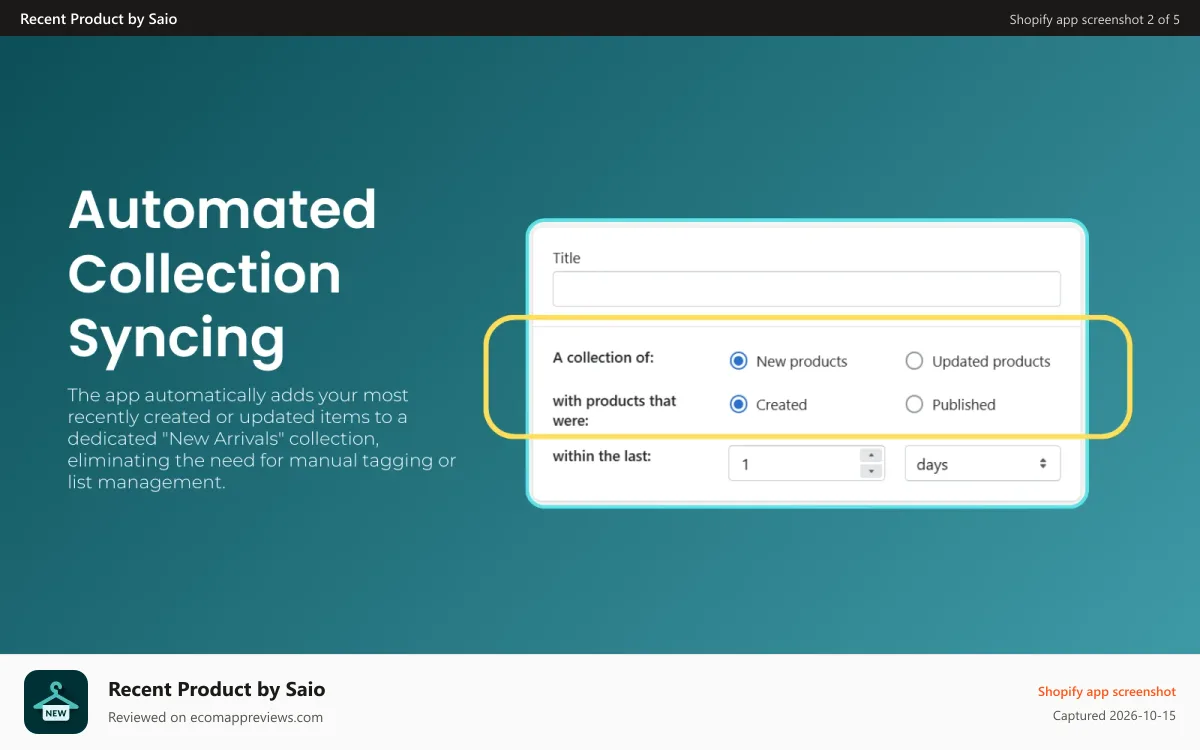The image size is (1200, 750).
Task: Select the Updated products radio button
Action: [x=914, y=361]
